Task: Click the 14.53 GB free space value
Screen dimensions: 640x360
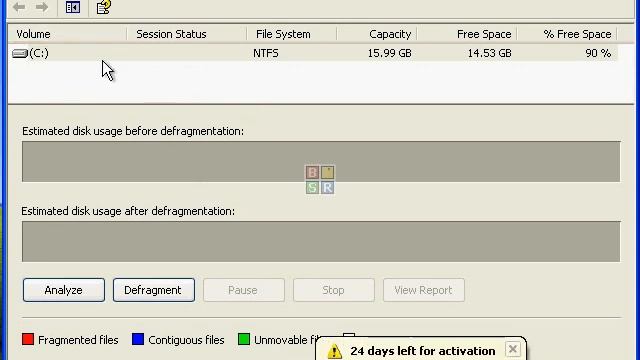Action: [489, 53]
